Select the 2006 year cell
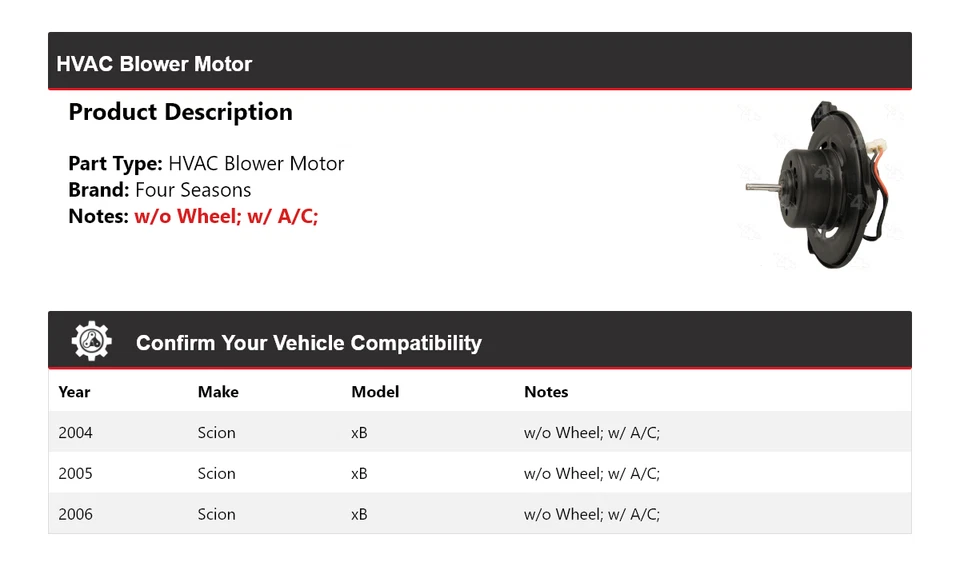 point(75,514)
